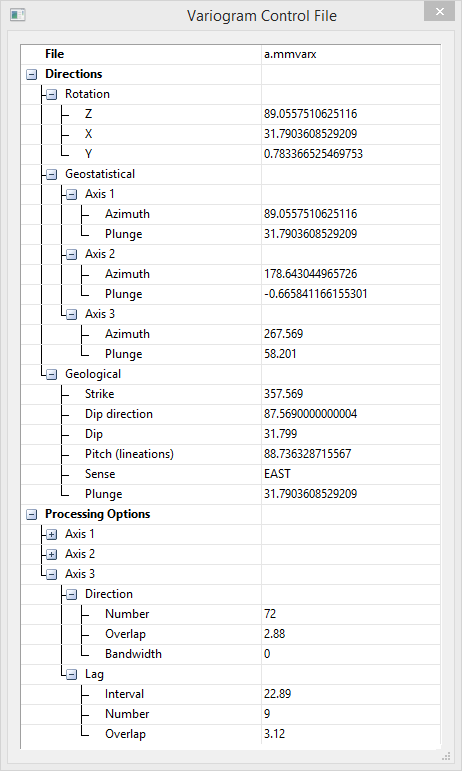The width and height of the screenshot is (465, 773).
Task: Click the window icon in title bar
Action: 18,15
